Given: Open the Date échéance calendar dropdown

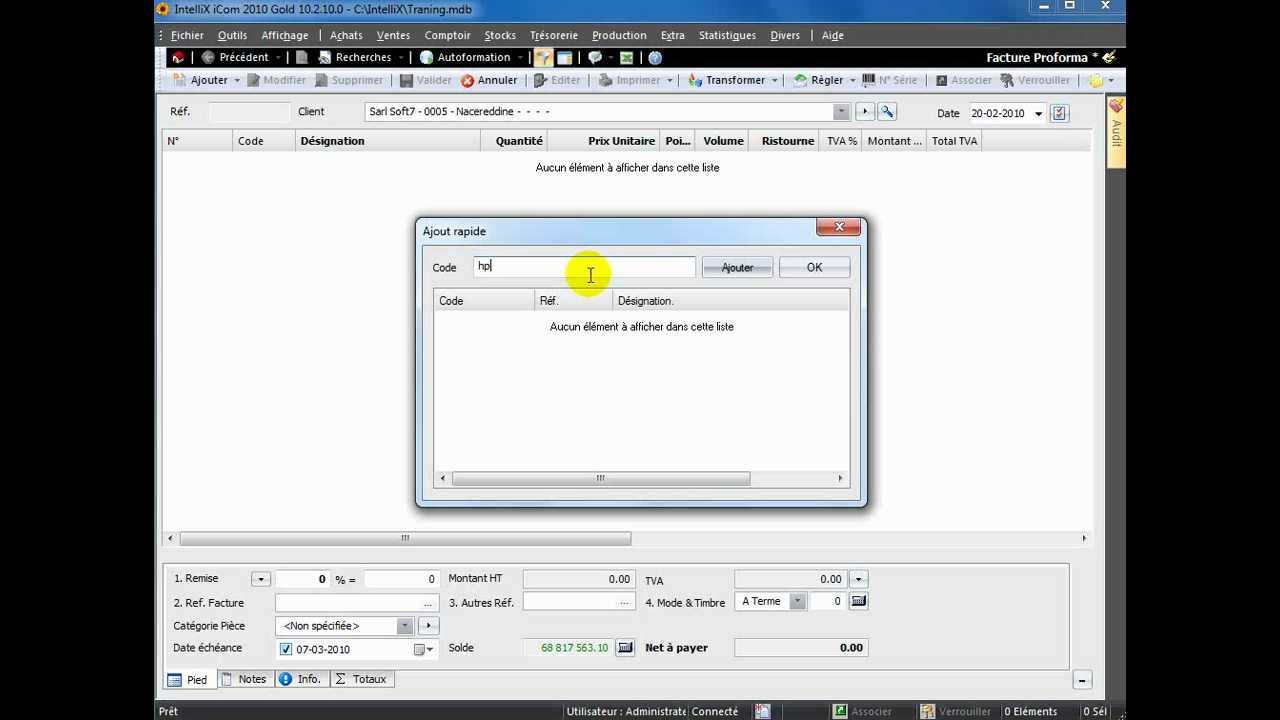Looking at the screenshot, I should click(424, 649).
